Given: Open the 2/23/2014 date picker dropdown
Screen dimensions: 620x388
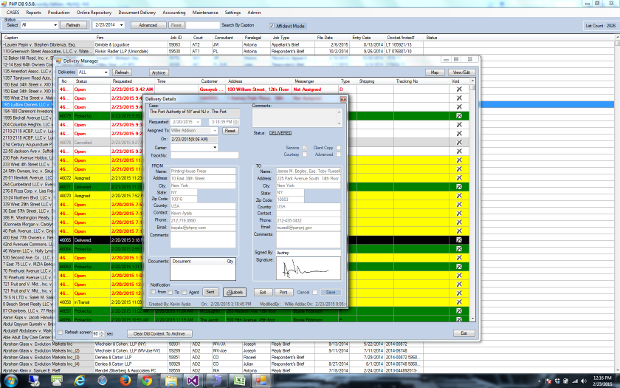Looking at the screenshot, I should click(121, 25).
